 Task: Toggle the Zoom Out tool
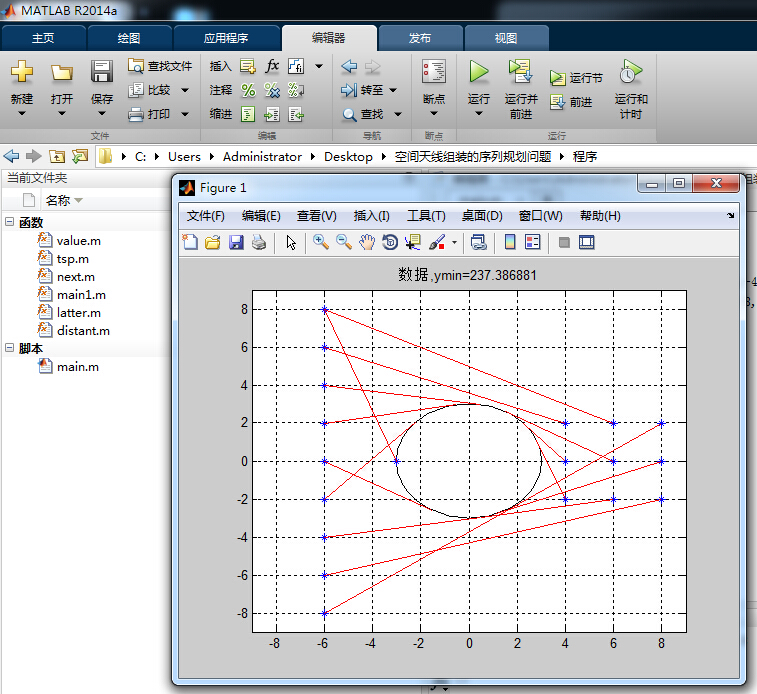coord(344,242)
